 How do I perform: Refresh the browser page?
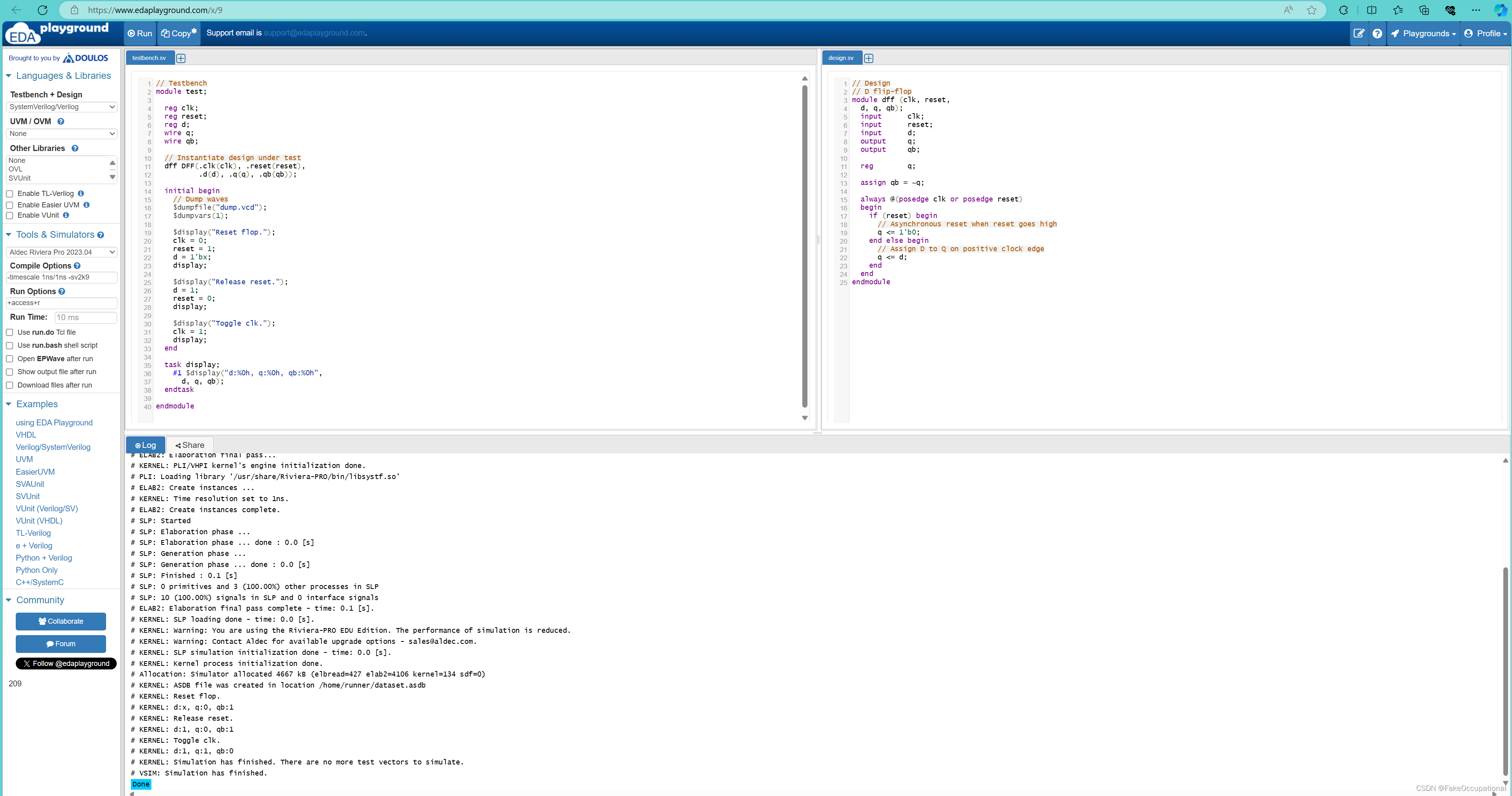(42, 10)
